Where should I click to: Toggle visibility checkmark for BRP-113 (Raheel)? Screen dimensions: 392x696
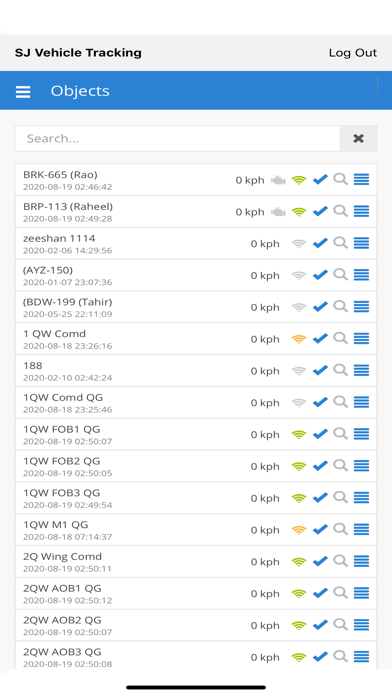320,211
